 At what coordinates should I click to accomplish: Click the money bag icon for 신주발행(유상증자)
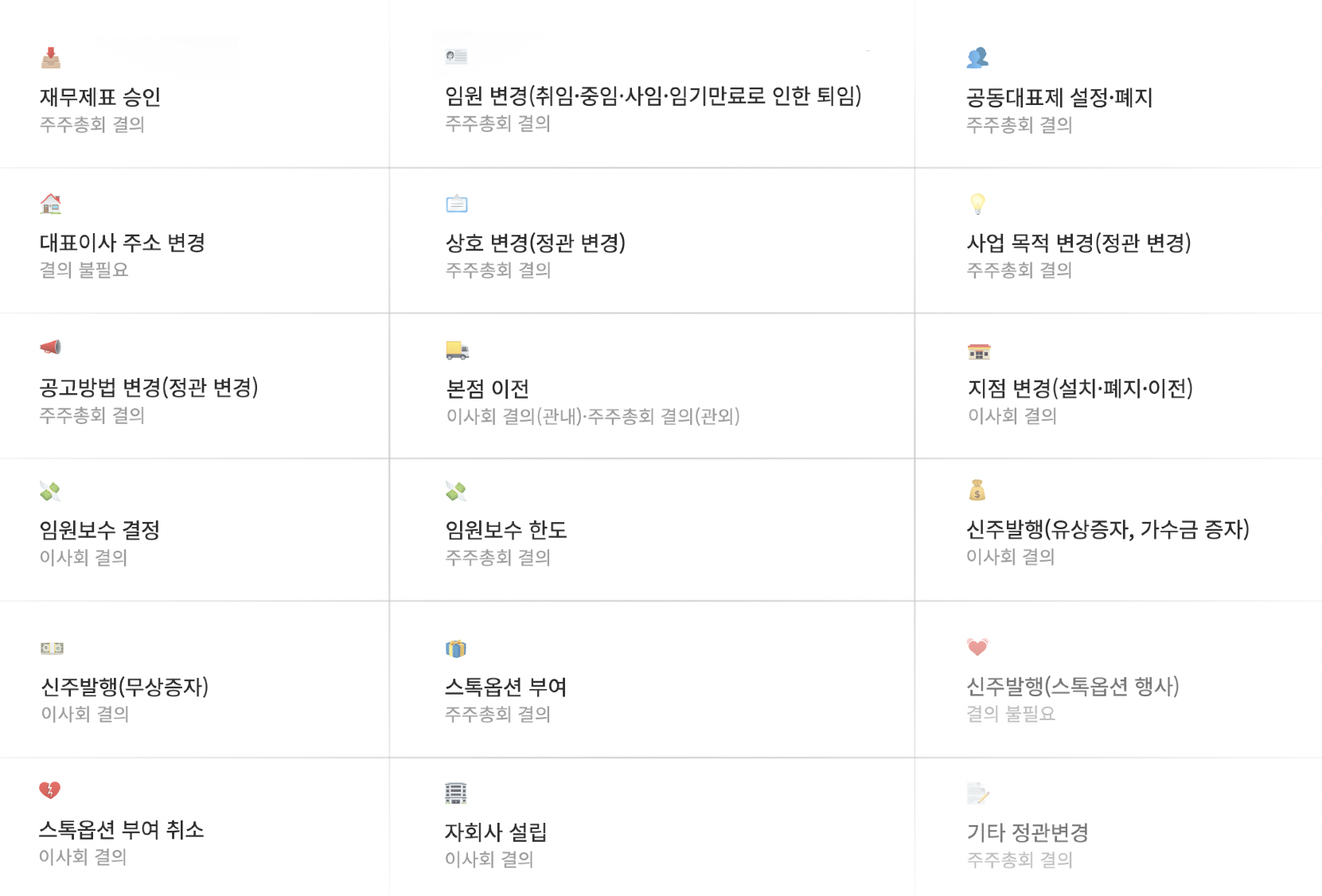977,490
